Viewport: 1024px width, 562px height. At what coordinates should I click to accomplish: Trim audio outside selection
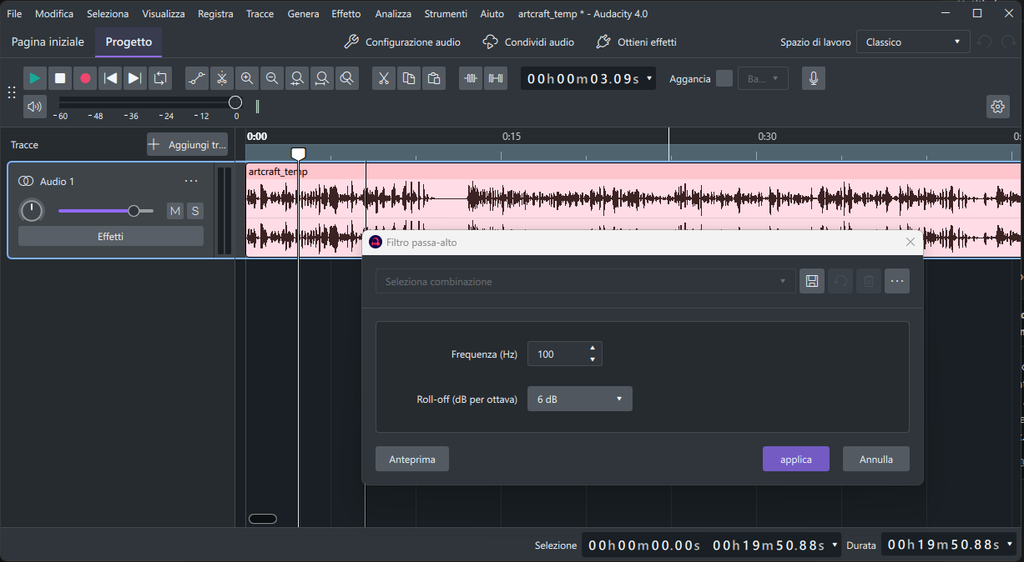(471, 78)
